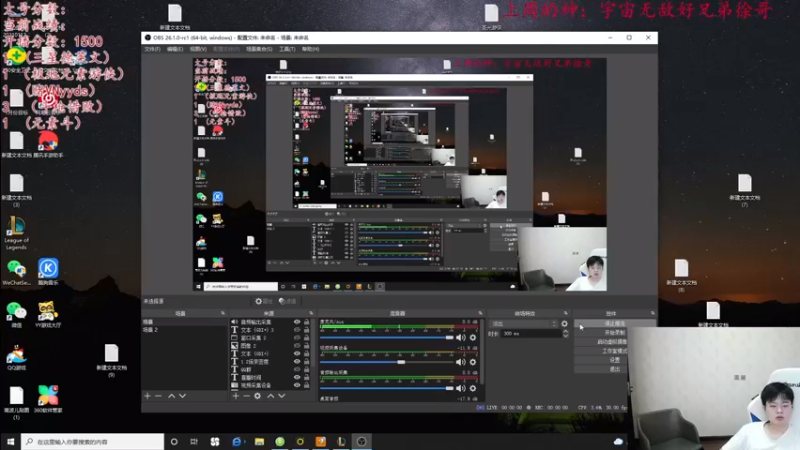
Task: Move source up with arrow icon
Action: pos(270,396)
